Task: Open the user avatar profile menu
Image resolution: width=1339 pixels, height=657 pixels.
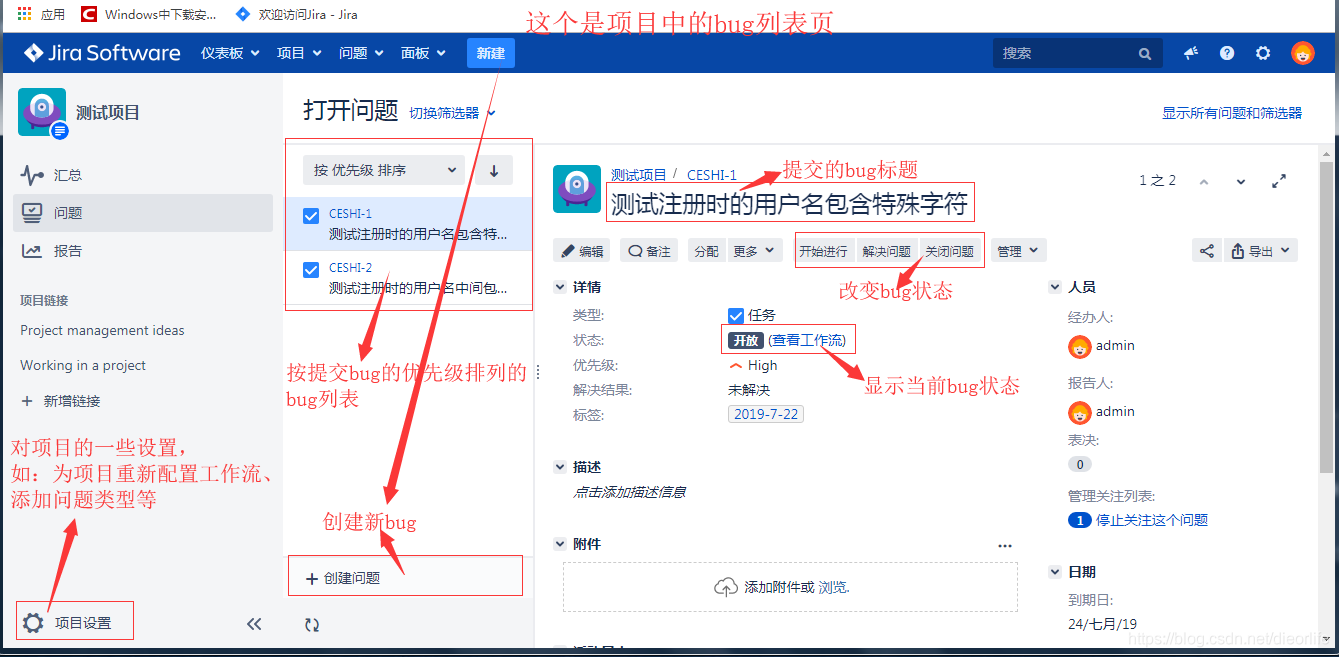Action: [x=1302, y=53]
